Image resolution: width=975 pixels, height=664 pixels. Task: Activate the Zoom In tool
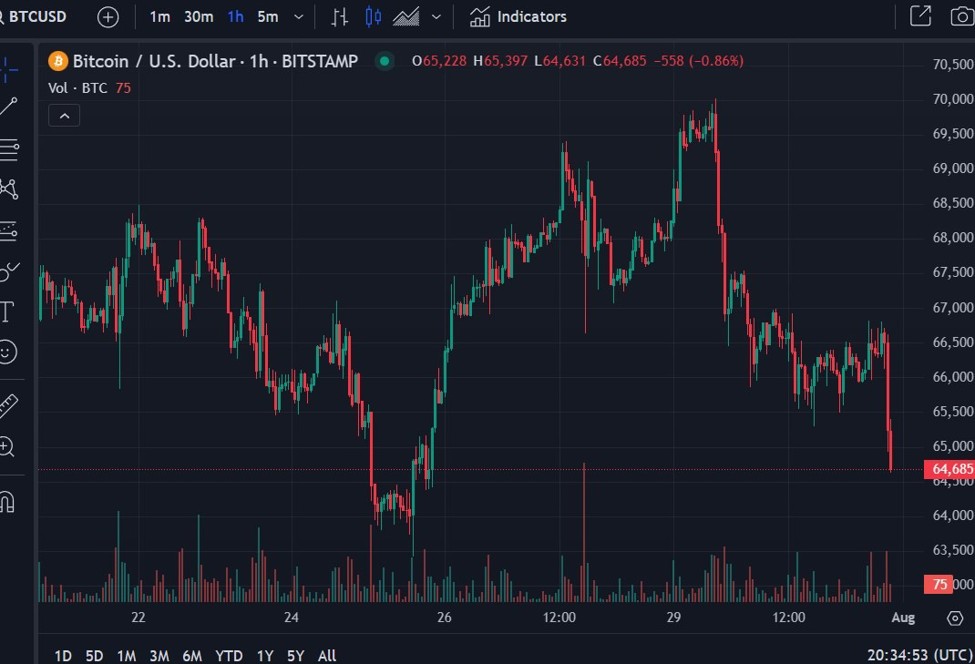(10, 446)
